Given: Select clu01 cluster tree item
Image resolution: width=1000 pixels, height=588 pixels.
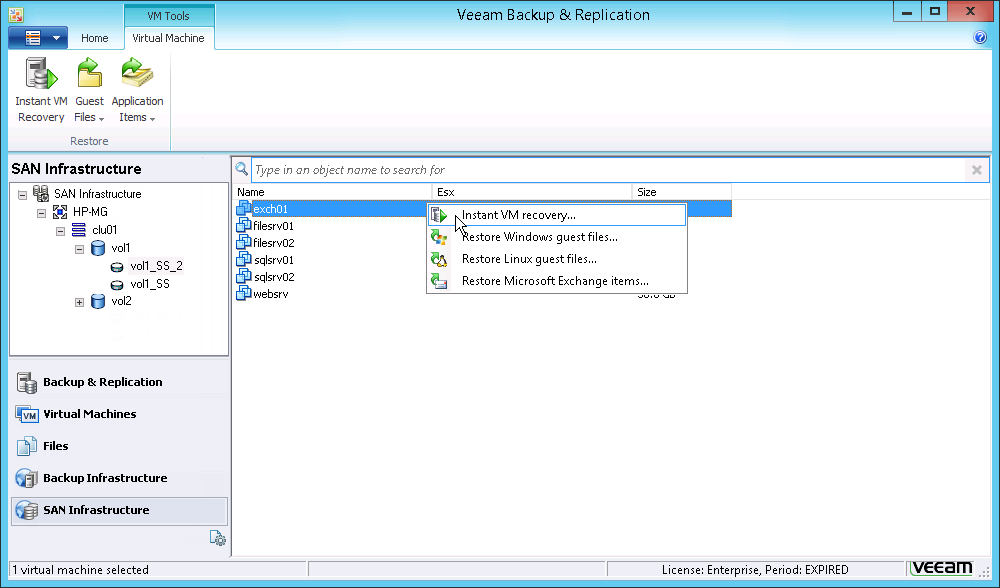Looking at the screenshot, I should 105,230.
